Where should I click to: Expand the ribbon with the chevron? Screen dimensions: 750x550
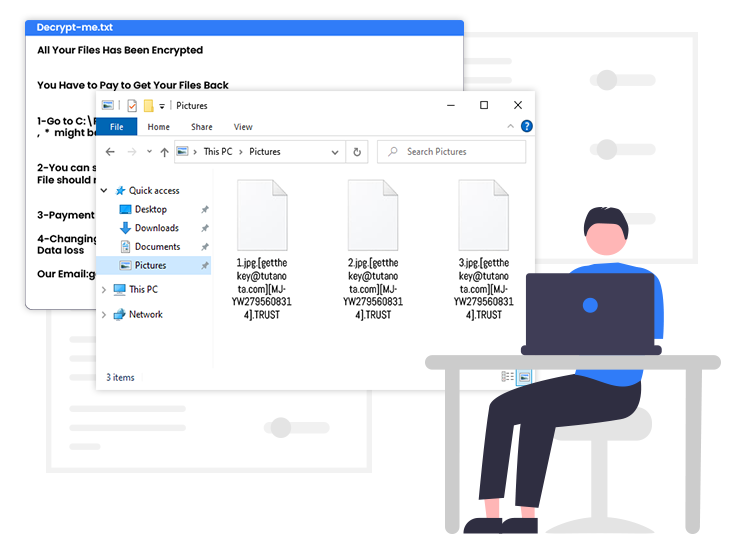(x=510, y=126)
